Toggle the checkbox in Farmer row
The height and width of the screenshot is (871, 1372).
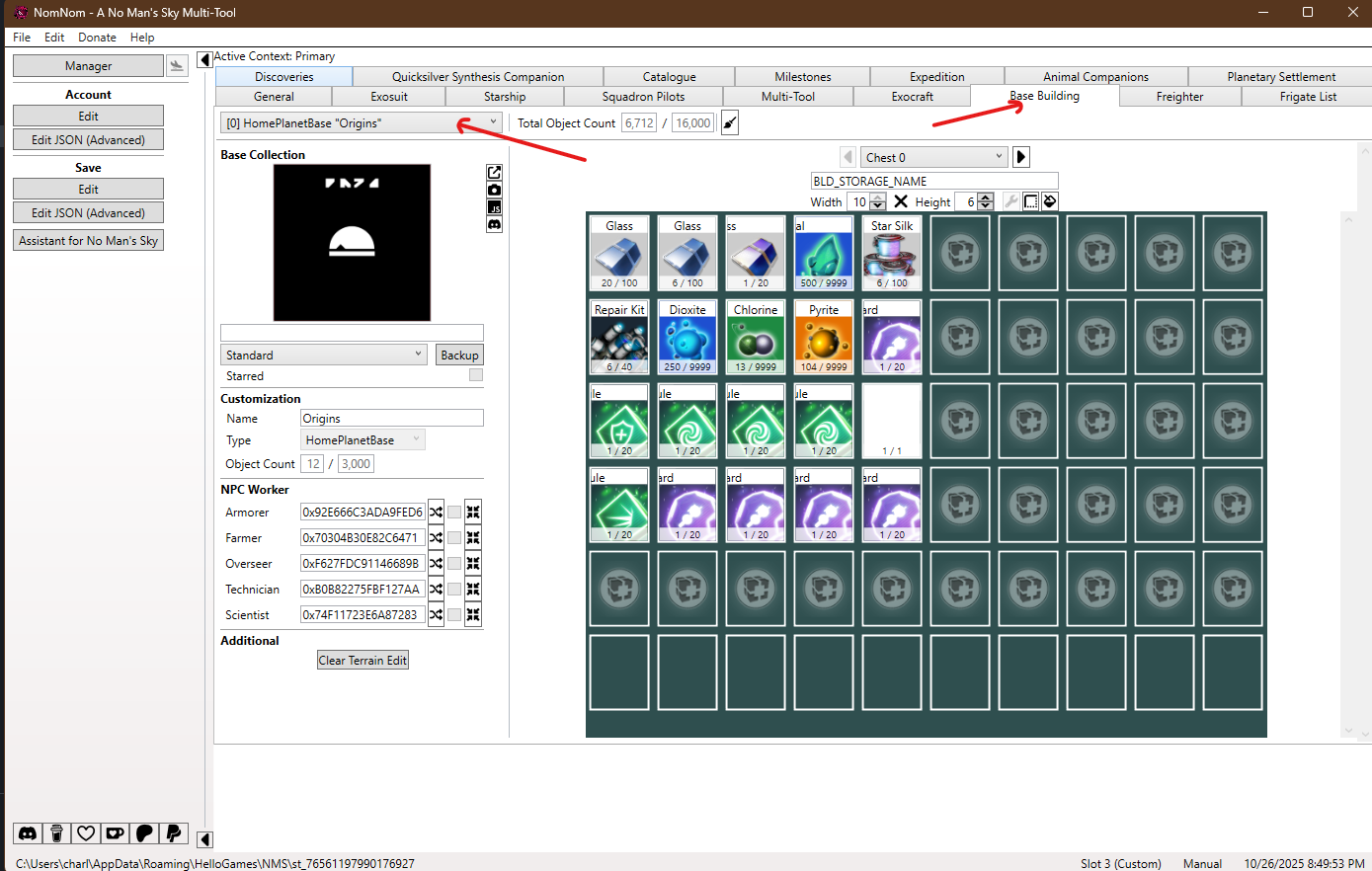point(454,538)
